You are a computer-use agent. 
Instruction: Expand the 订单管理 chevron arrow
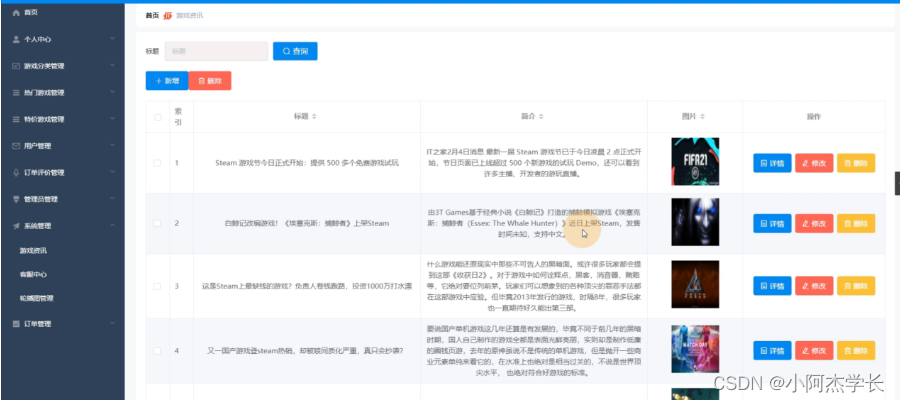pyautogui.click(x=112, y=323)
